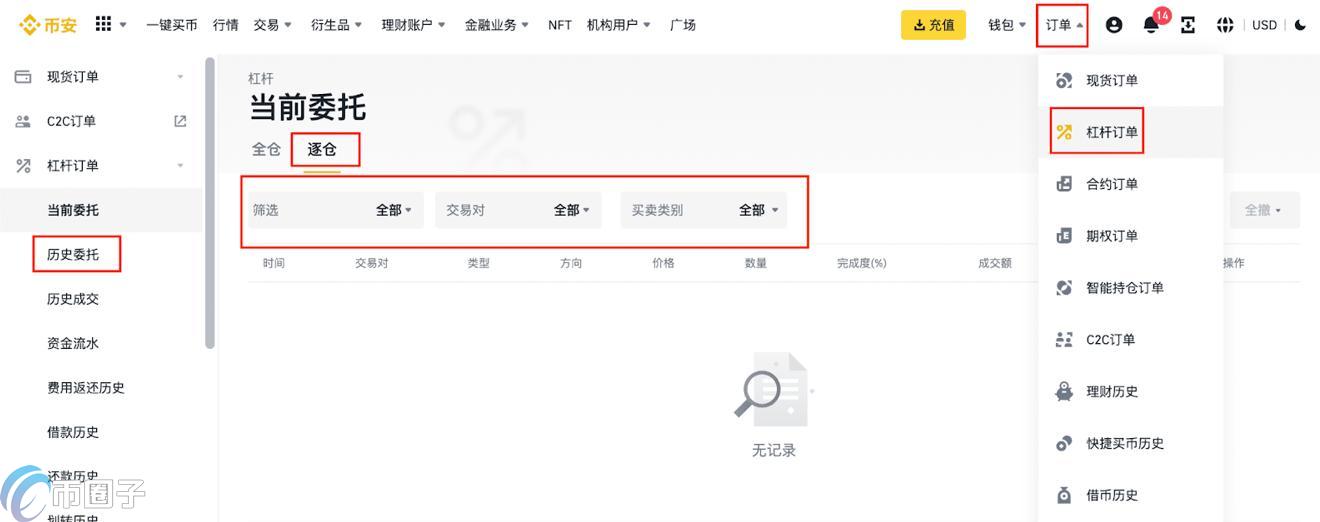Click the 成交额 column header
Viewport: 1320px width, 522px height.
tap(995, 263)
